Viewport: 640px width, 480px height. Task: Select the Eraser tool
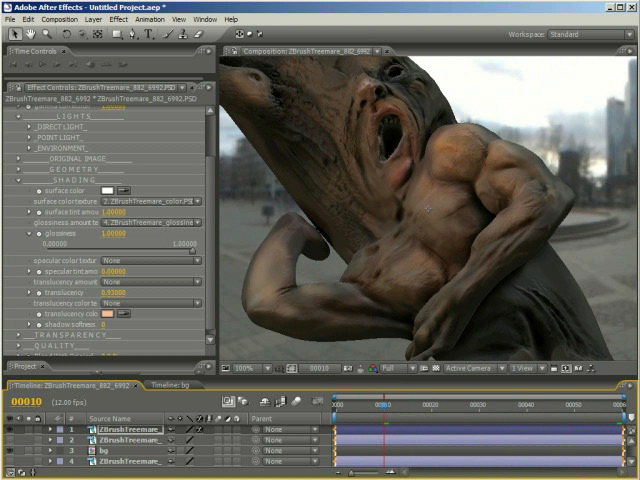198,34
